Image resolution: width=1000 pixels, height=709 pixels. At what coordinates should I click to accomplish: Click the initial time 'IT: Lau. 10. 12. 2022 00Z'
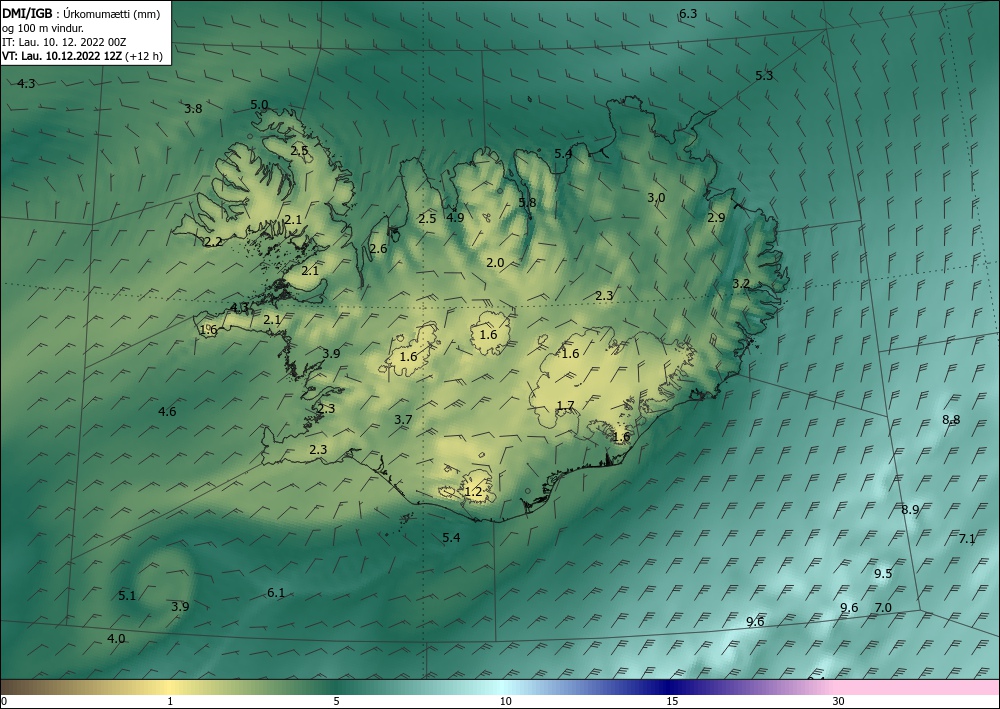64,42
